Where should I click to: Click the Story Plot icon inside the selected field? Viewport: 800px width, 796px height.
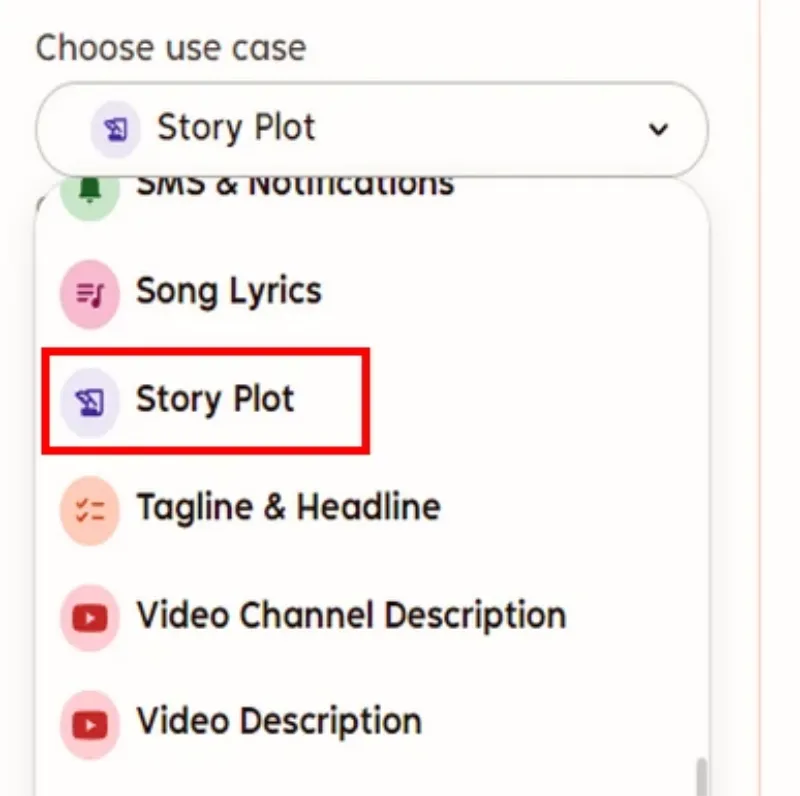pos(115,129)
